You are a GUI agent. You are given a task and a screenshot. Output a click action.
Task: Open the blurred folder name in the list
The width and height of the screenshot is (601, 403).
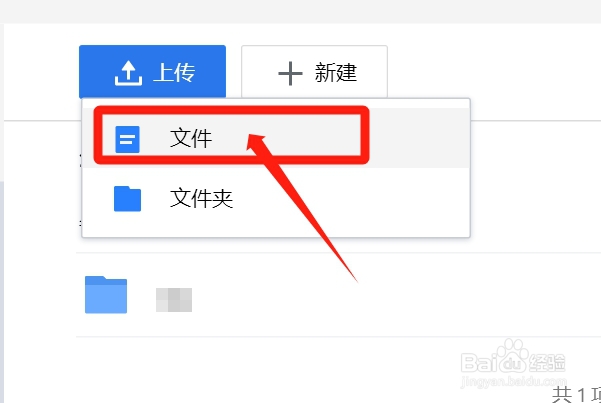tap(174, 300)
